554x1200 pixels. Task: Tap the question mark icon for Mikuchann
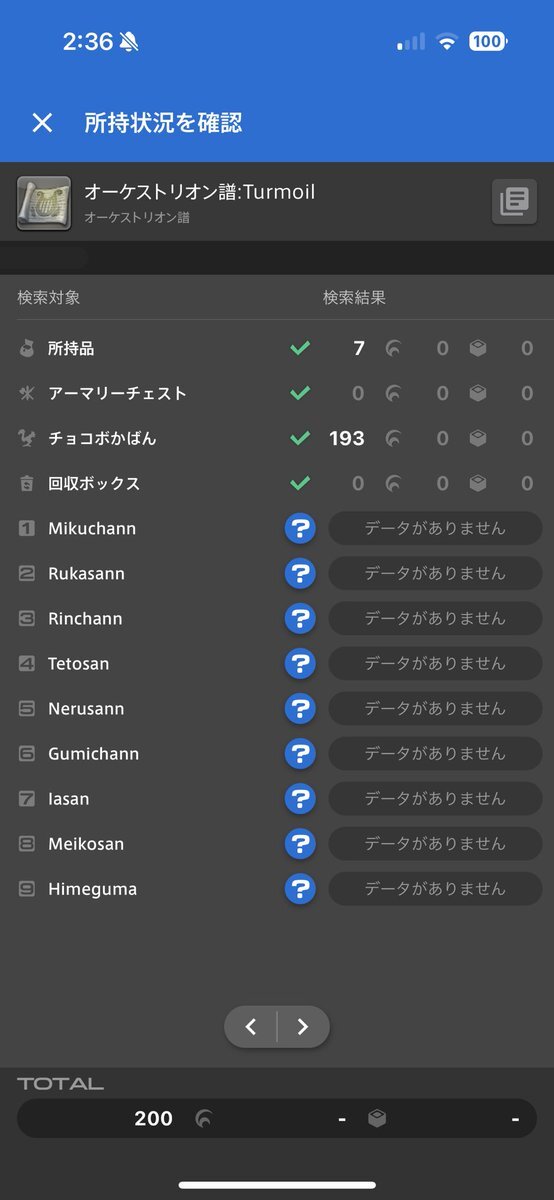click(300, 528)
